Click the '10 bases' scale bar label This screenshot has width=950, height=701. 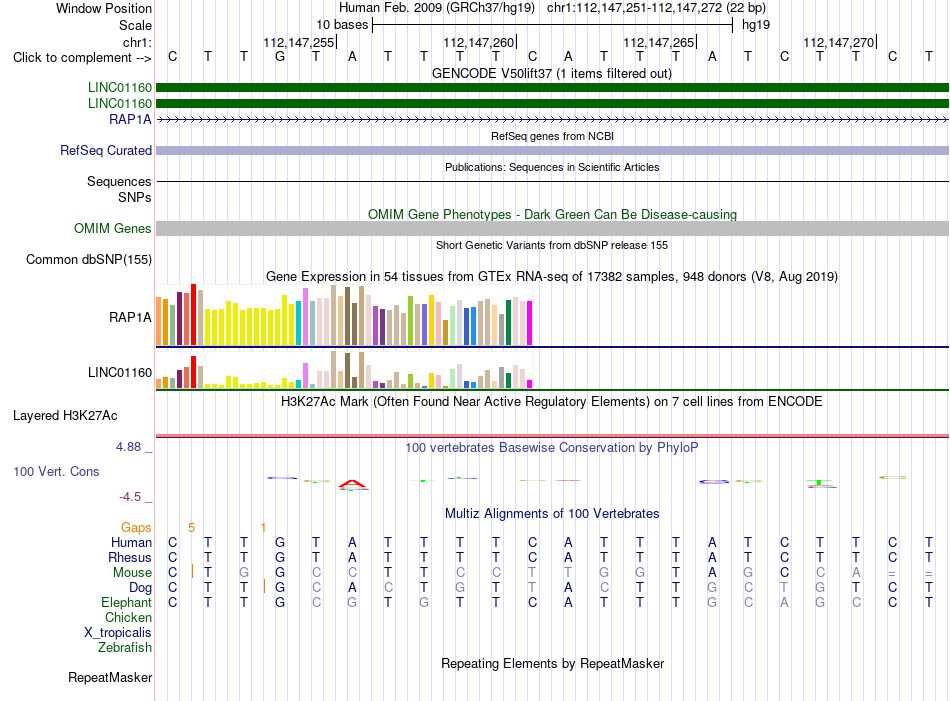tap(342, 25)
